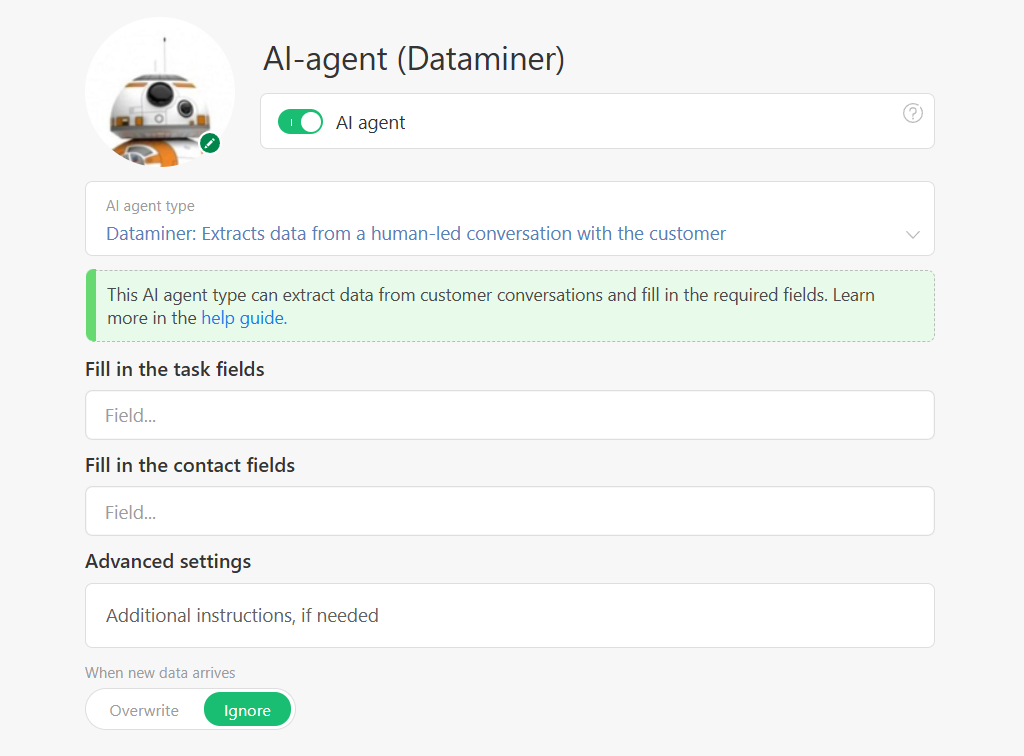1024x756 pixels.
Task: Select Ignore for incoming data
Action: (x=247, y=709)
